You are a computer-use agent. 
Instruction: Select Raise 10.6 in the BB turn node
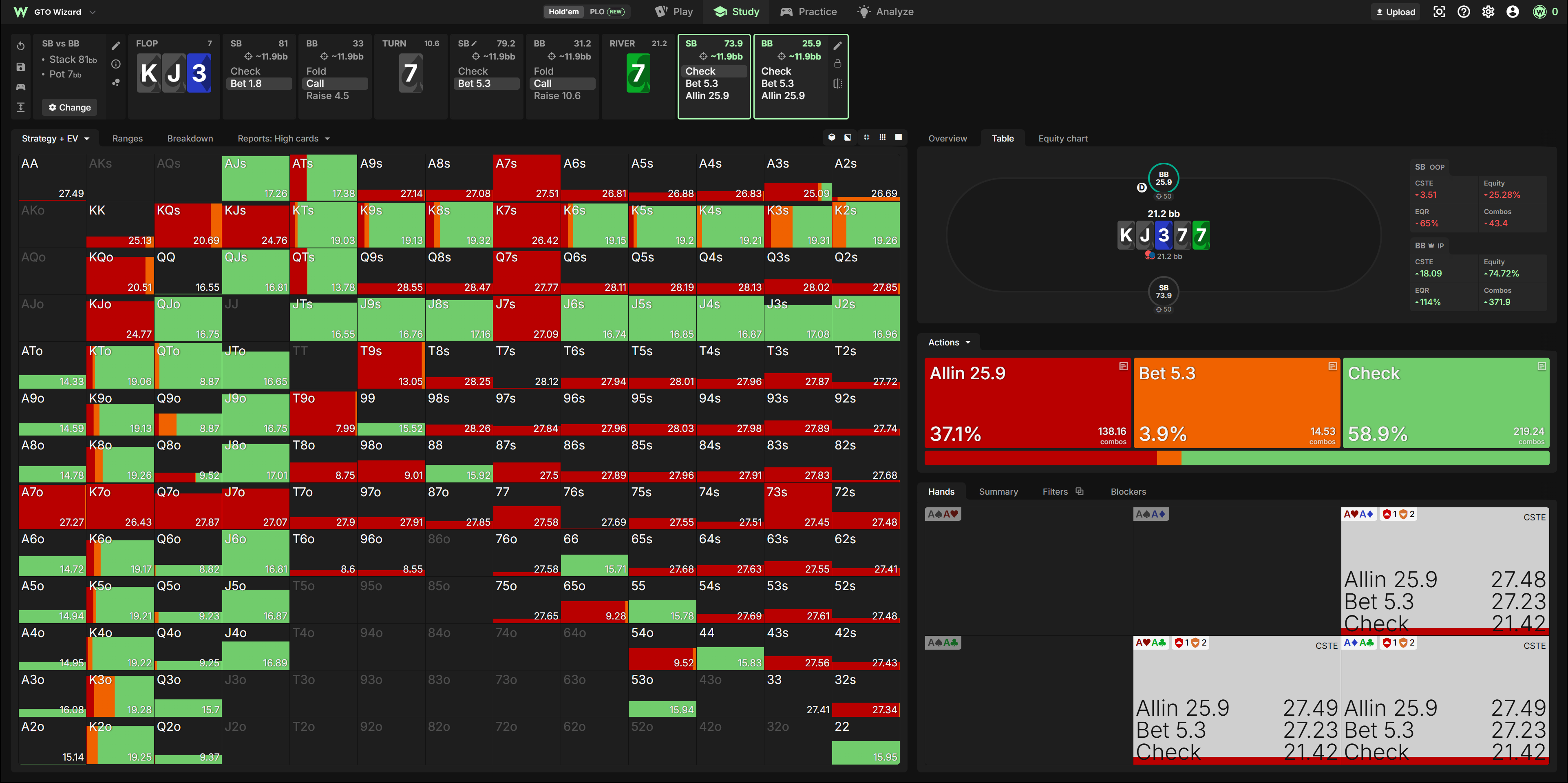[557, 95]
